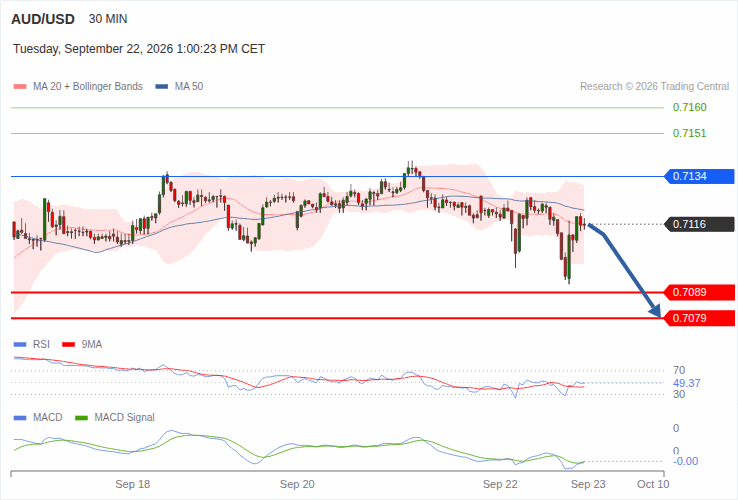
Task: Click the blue downward forecast arrow head
Action: [655, 310]
